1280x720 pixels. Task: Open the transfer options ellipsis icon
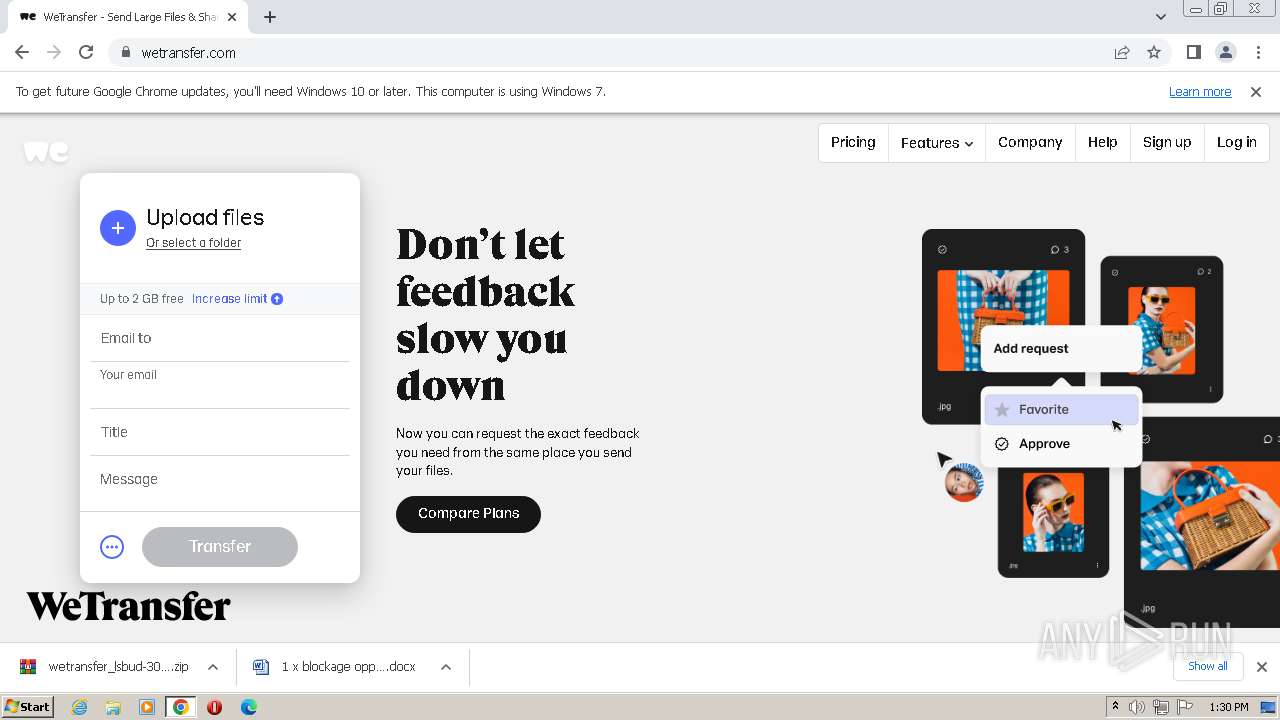(x=112, y=547)
